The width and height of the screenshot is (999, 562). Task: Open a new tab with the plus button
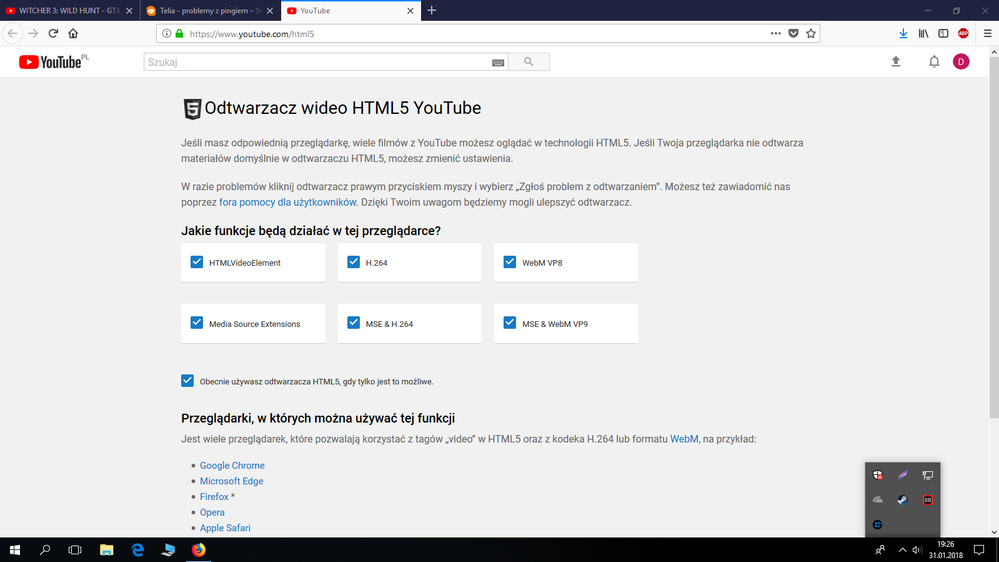tap(432, 10)
